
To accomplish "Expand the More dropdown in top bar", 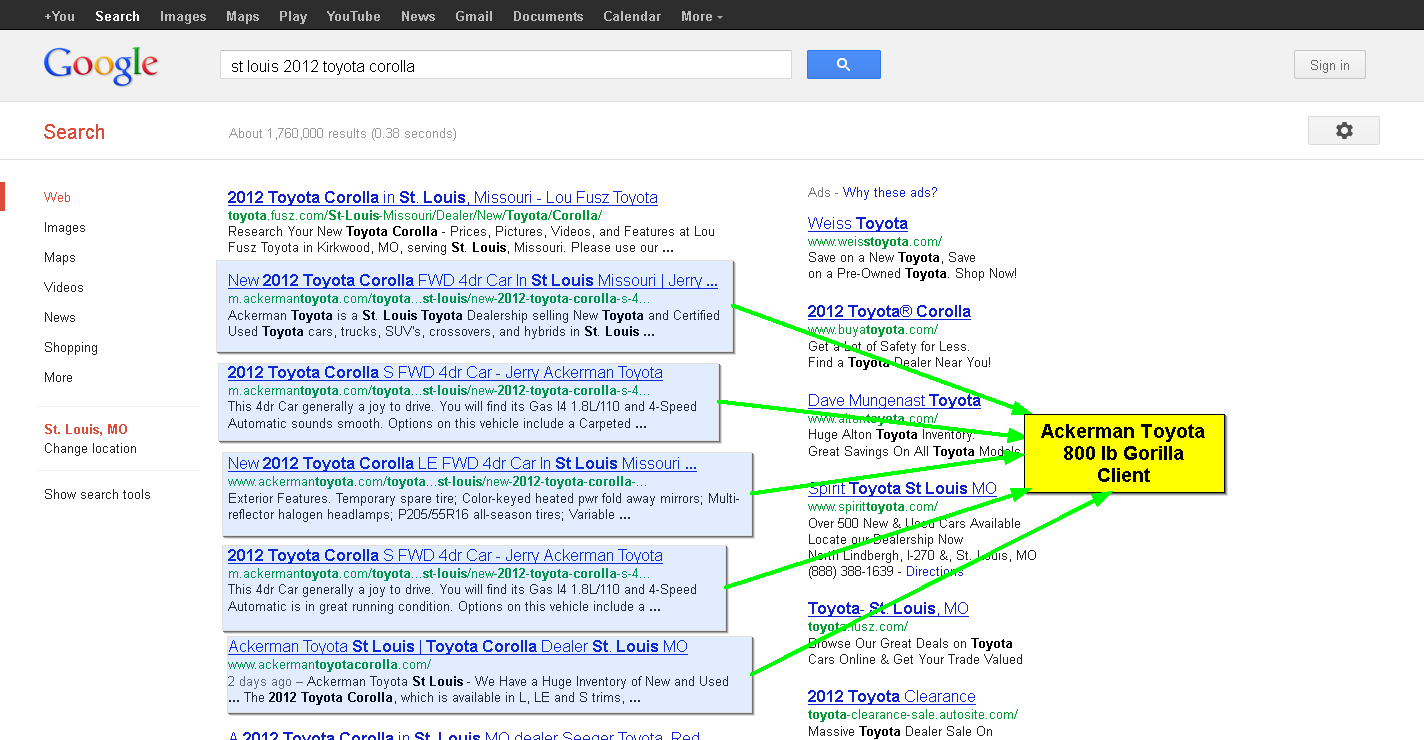I will click(701, 16).
